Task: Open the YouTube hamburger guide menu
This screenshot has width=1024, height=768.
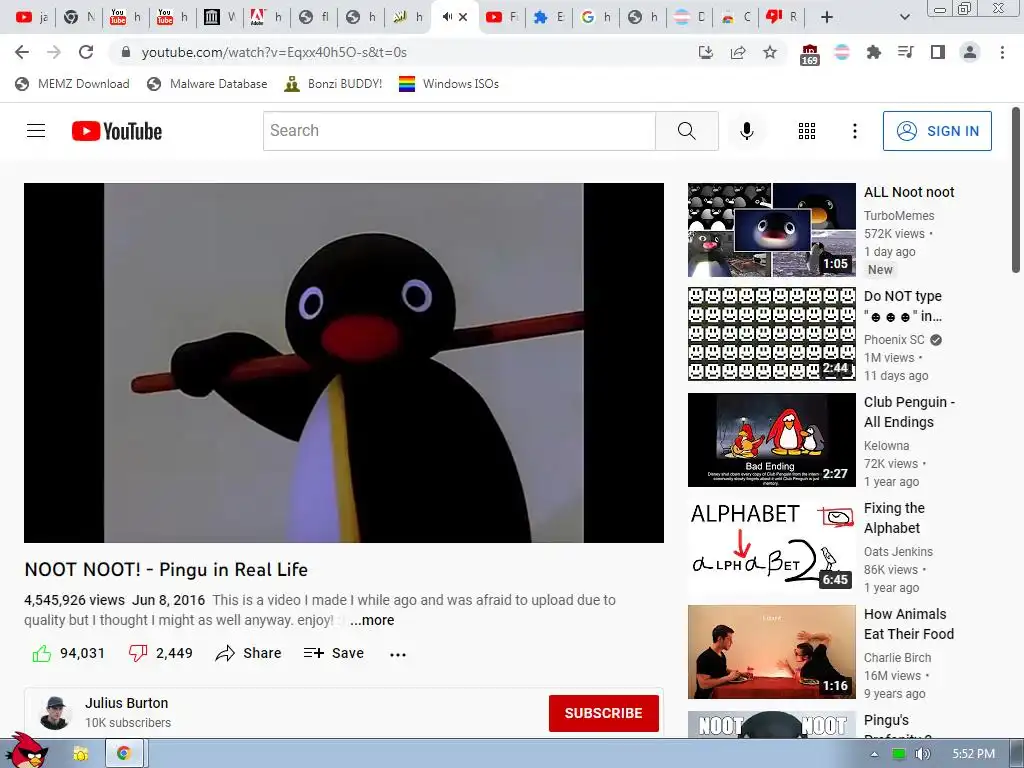Action: tap(36, 131)
